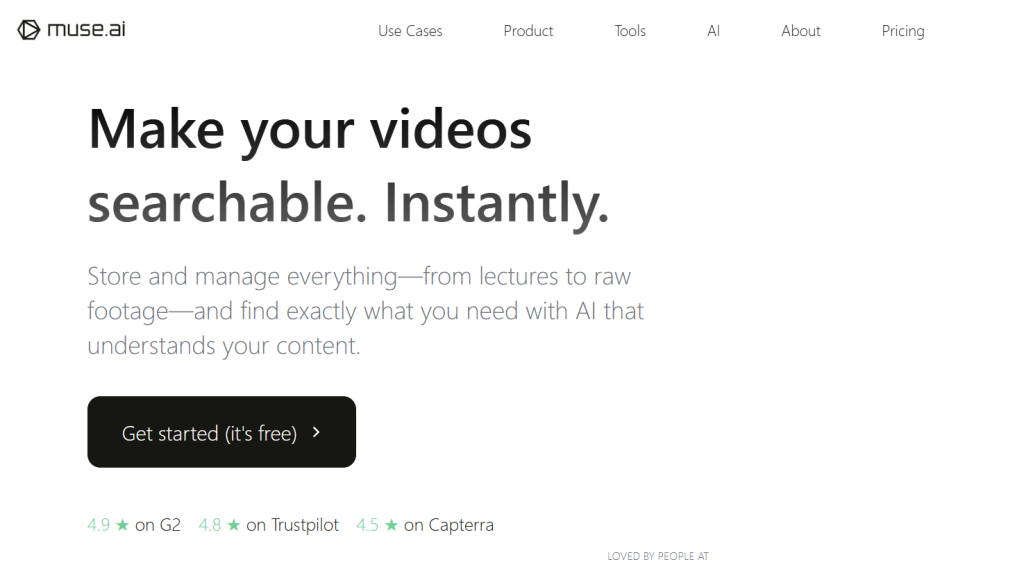Click Get started (it's free) button
This screenshot has width=1024, height=578.
click(x=221, y=432)
